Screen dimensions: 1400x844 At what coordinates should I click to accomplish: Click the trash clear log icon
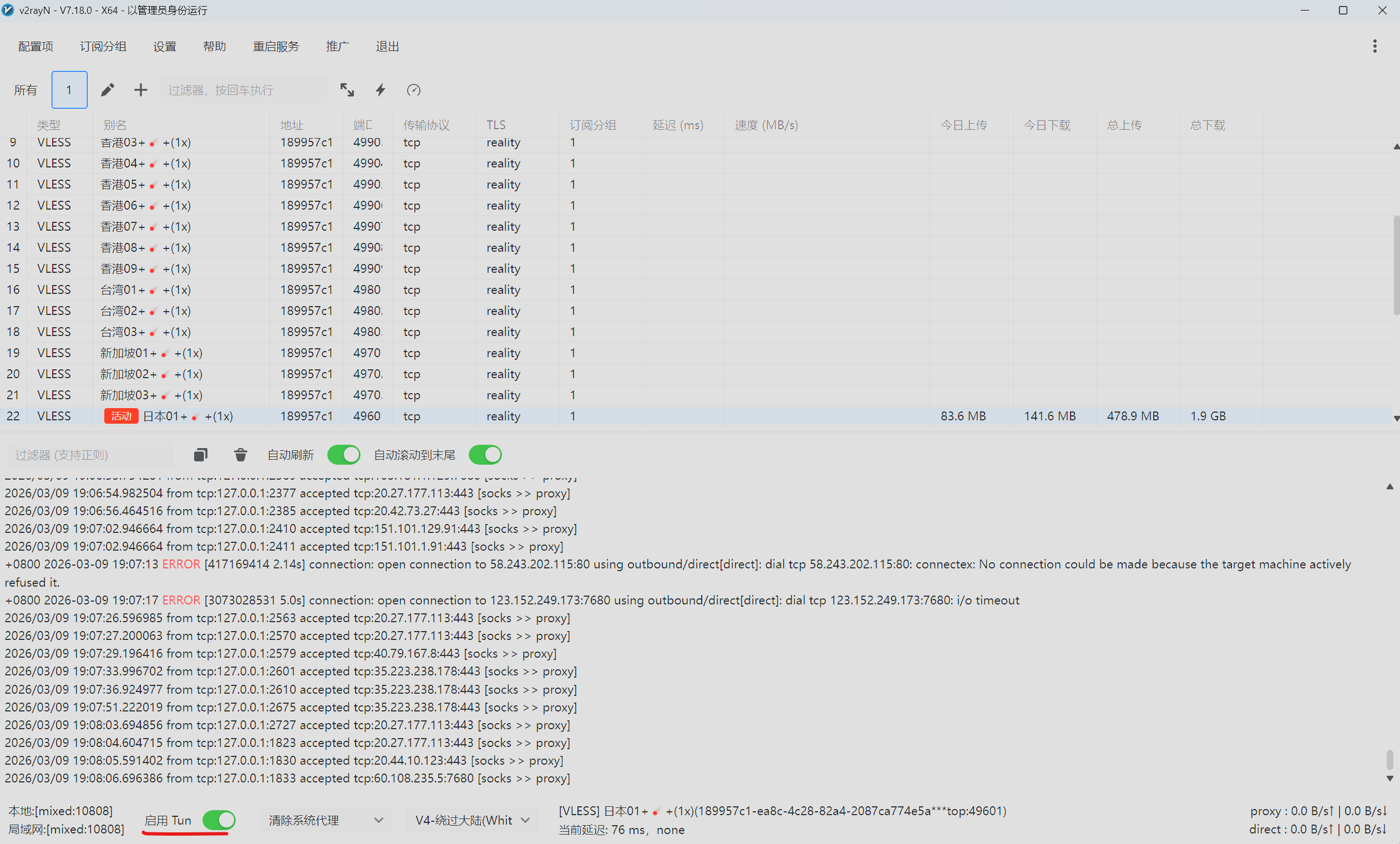(240, 454)
